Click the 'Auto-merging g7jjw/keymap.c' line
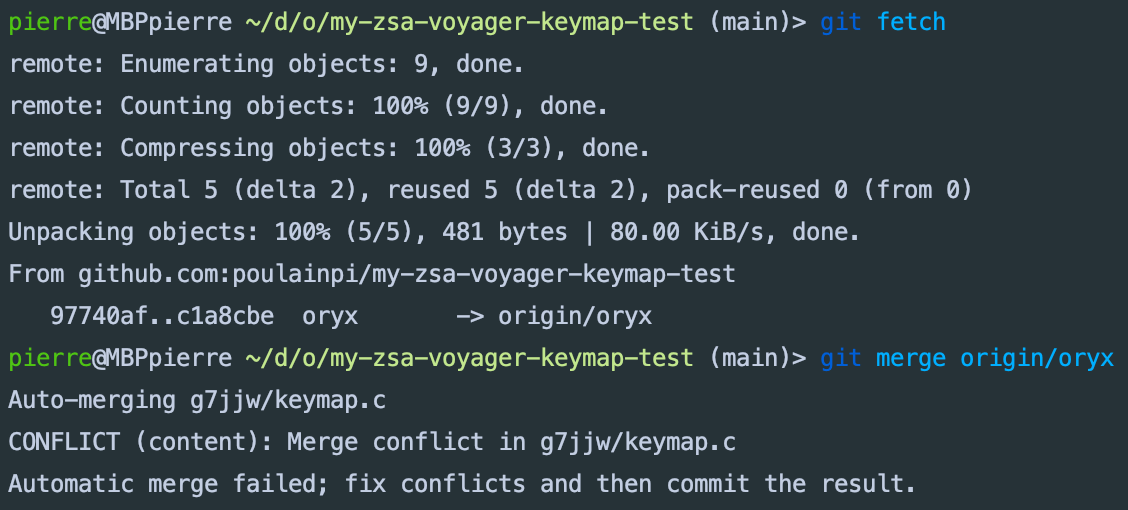Image resolution: width=1128 pixels, height=510 pixels. (197, 400)
